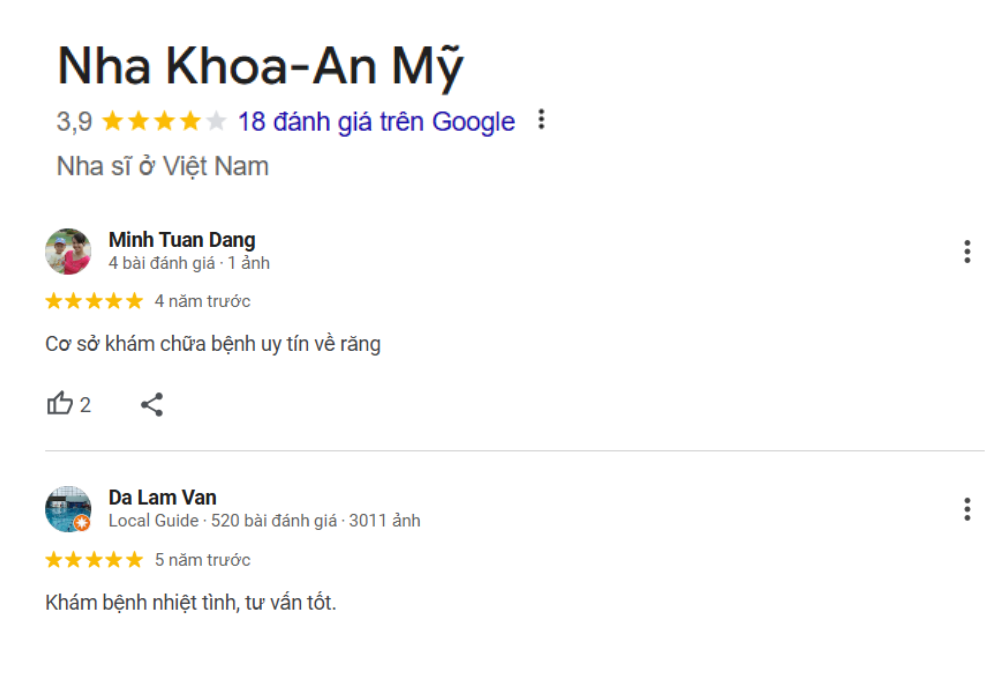
Task: Click the star rating row under Minh Tuan Dang
Action: pos(92,300)
